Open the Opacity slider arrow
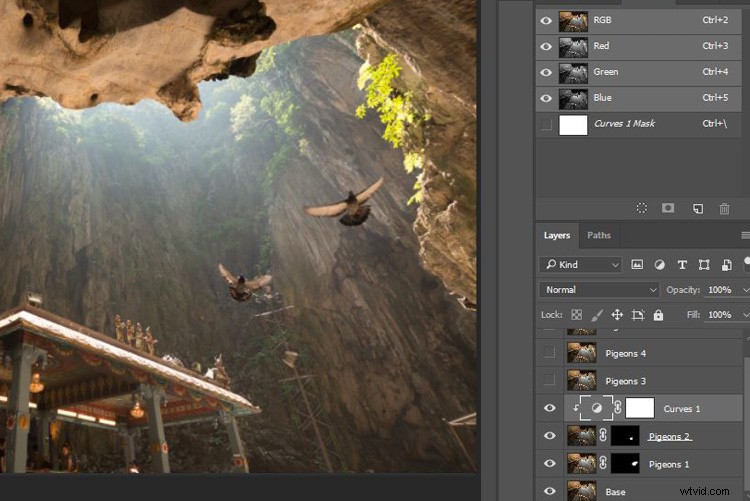 (745, 290)
